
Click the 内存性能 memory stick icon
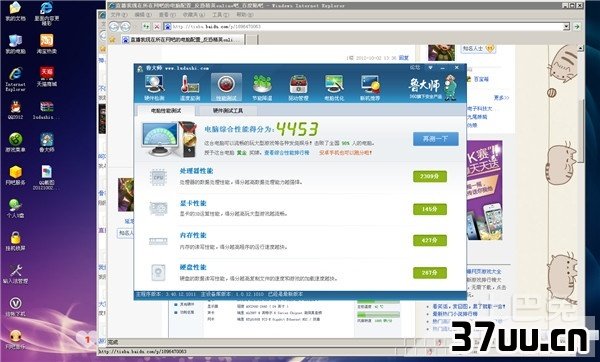158,241
